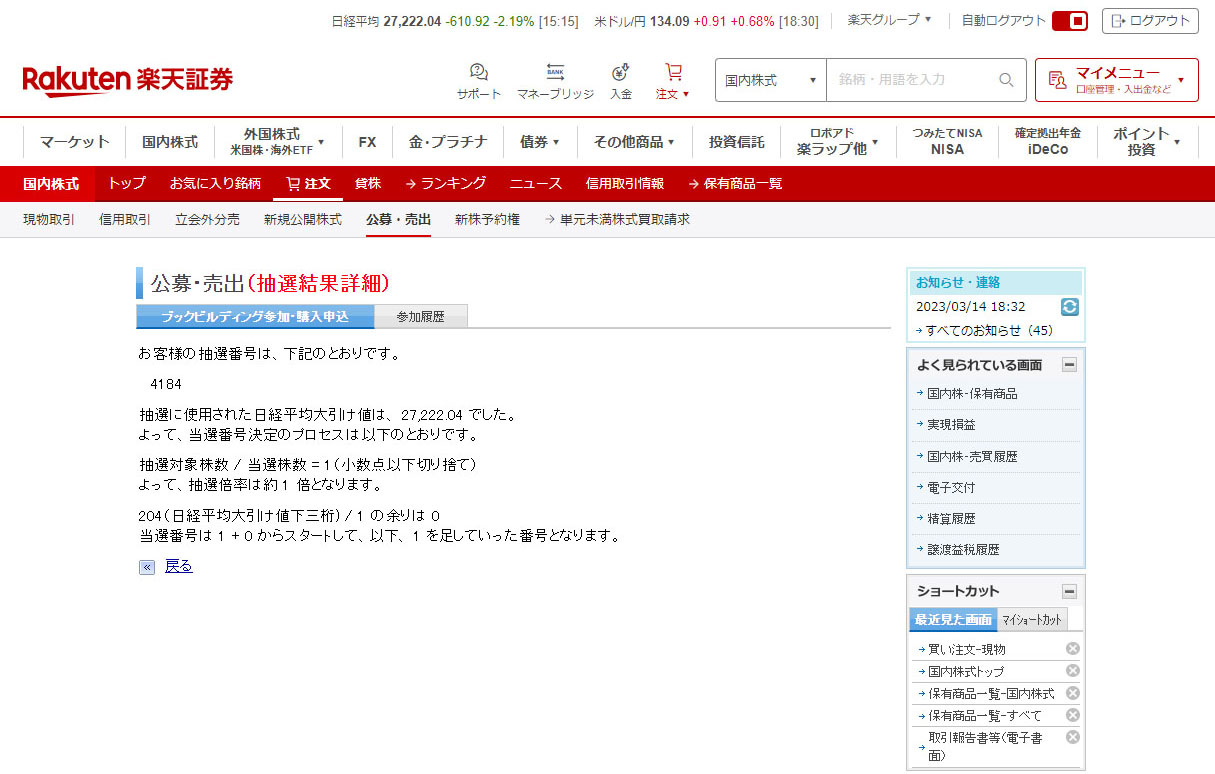Viewport: 1215px width, 774px height.
Task: Switch to the 参加履歴 tab
Action: point(420,317)
